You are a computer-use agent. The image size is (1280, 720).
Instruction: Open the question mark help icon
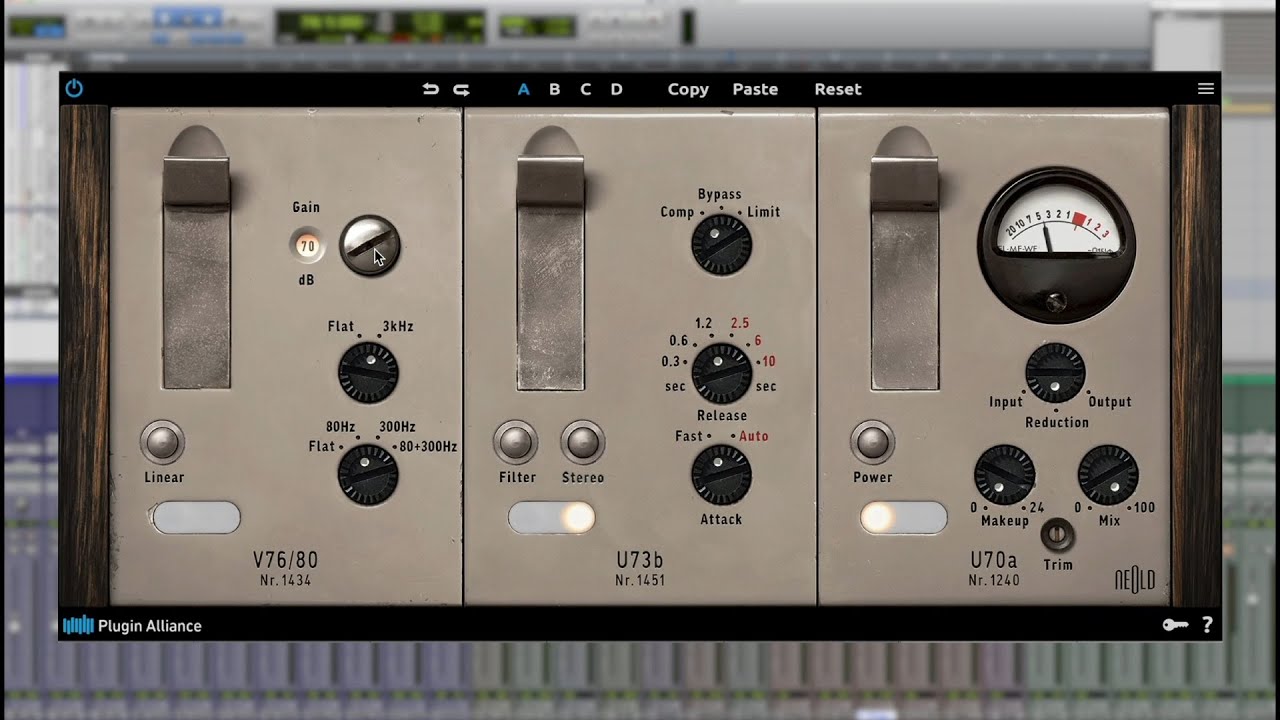(x=1207, y=625)
